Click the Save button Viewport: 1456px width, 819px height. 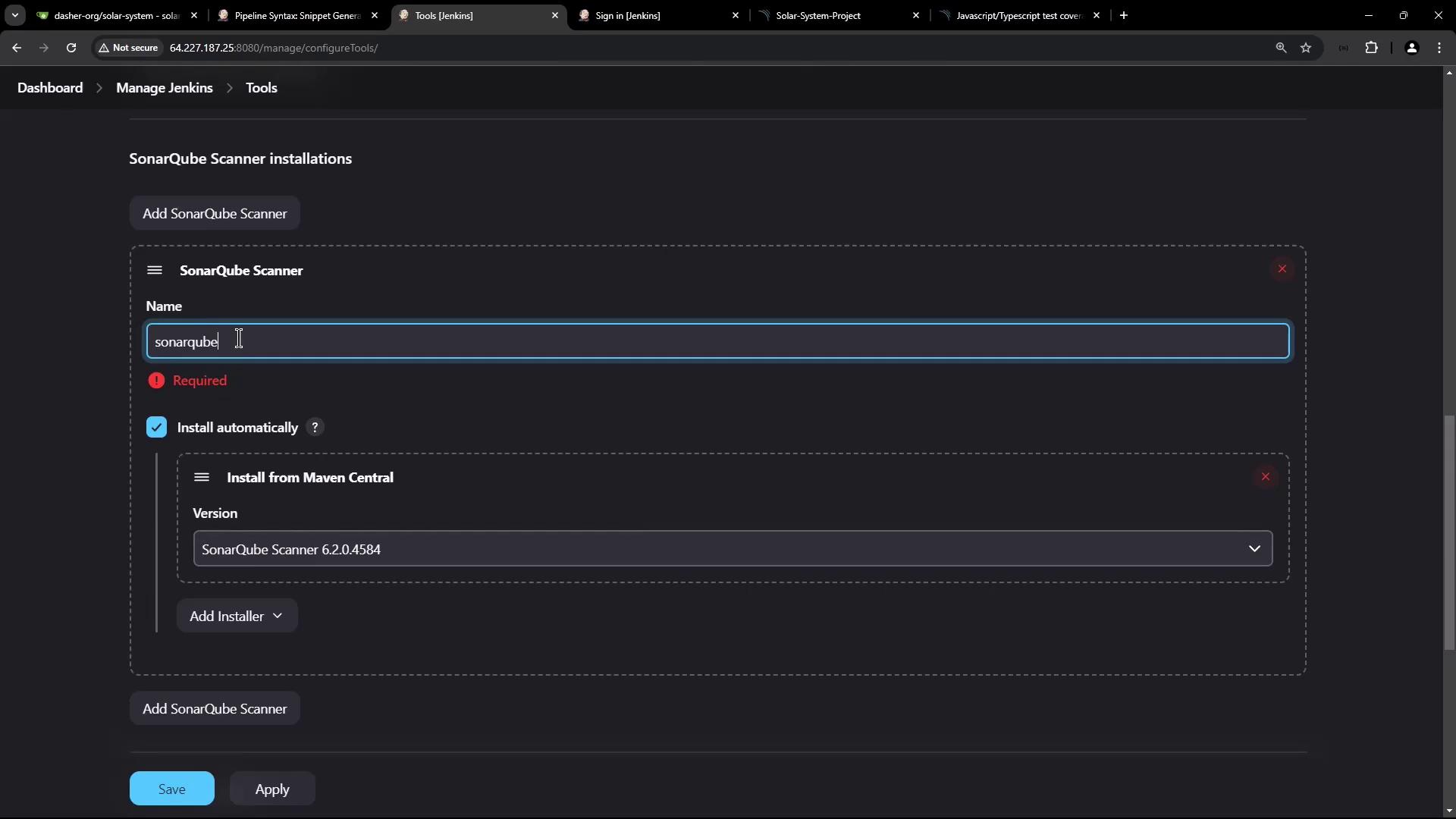point(171,789)
